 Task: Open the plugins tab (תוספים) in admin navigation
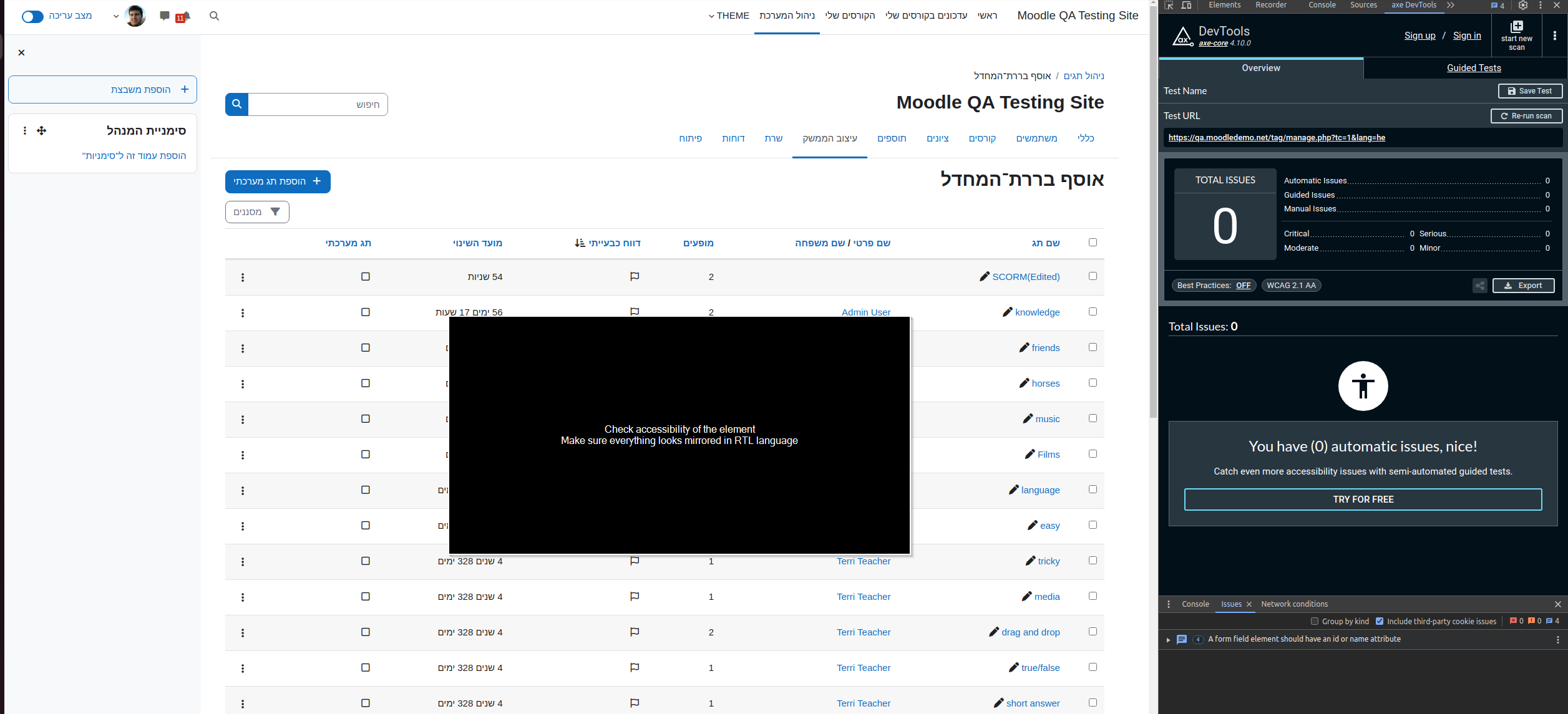tap(892, 138)
